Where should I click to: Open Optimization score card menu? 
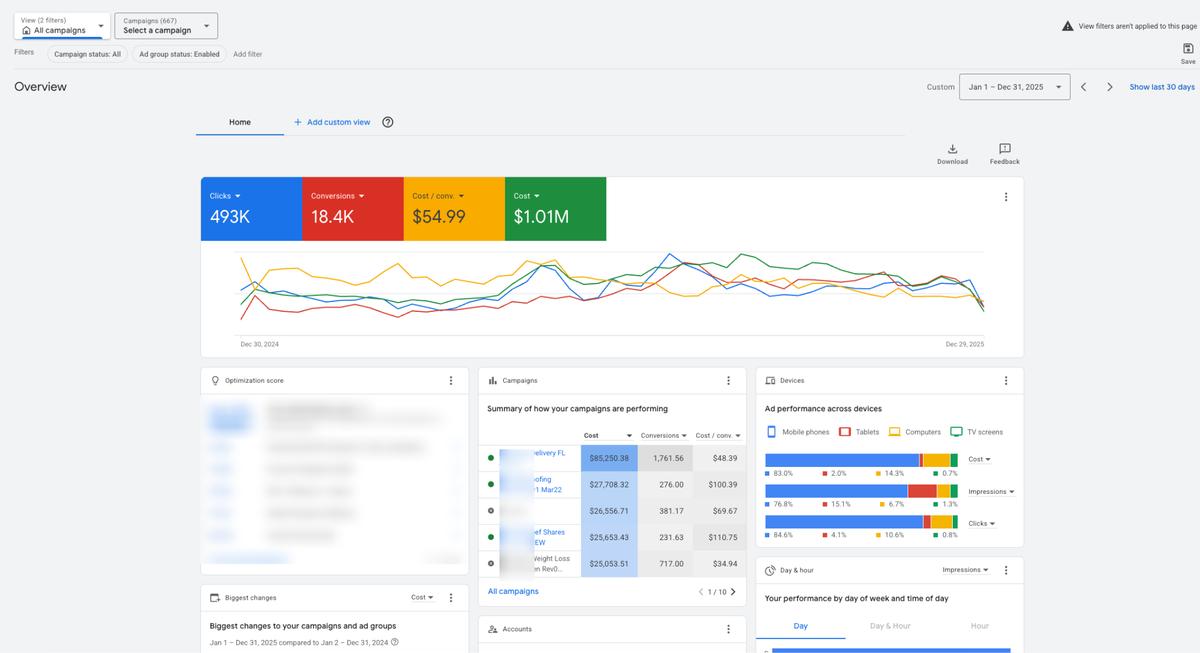[x=451, y=381]
